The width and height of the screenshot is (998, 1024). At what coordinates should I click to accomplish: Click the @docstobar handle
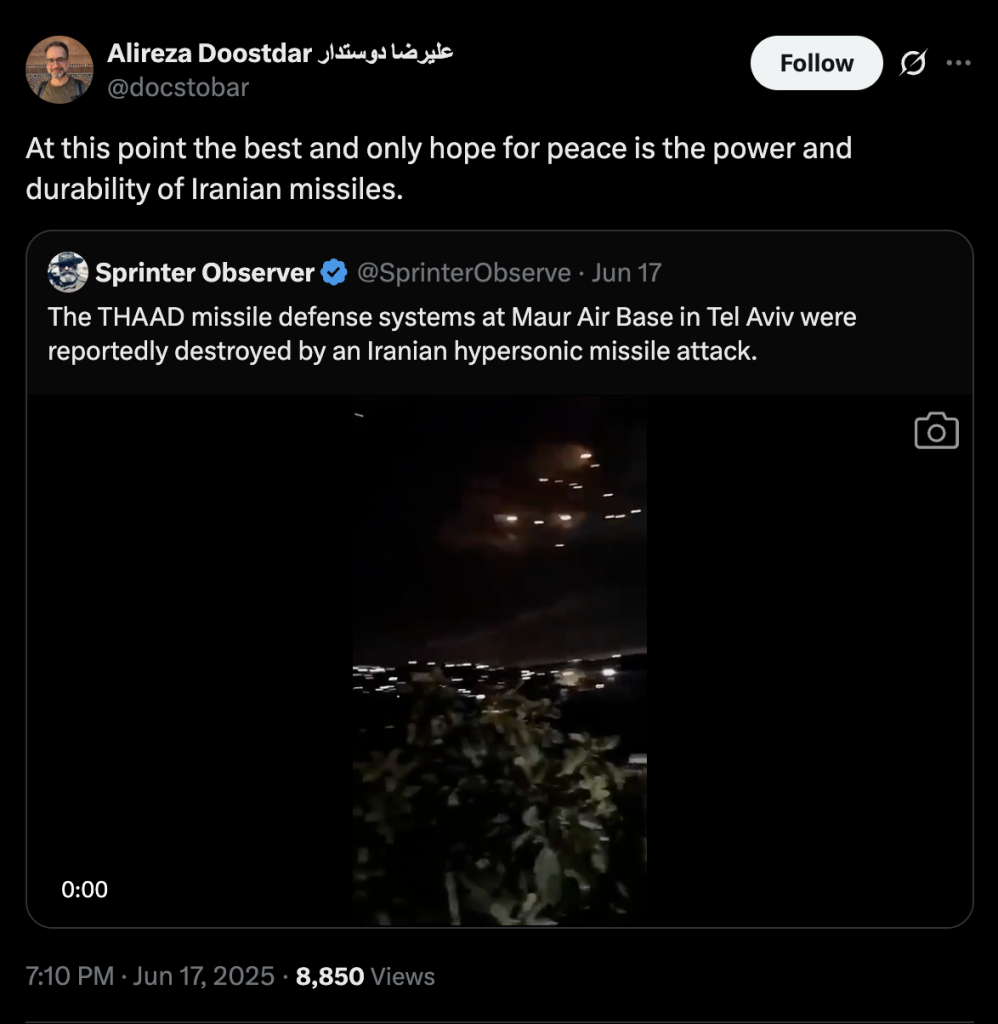(x=178, y=88)
